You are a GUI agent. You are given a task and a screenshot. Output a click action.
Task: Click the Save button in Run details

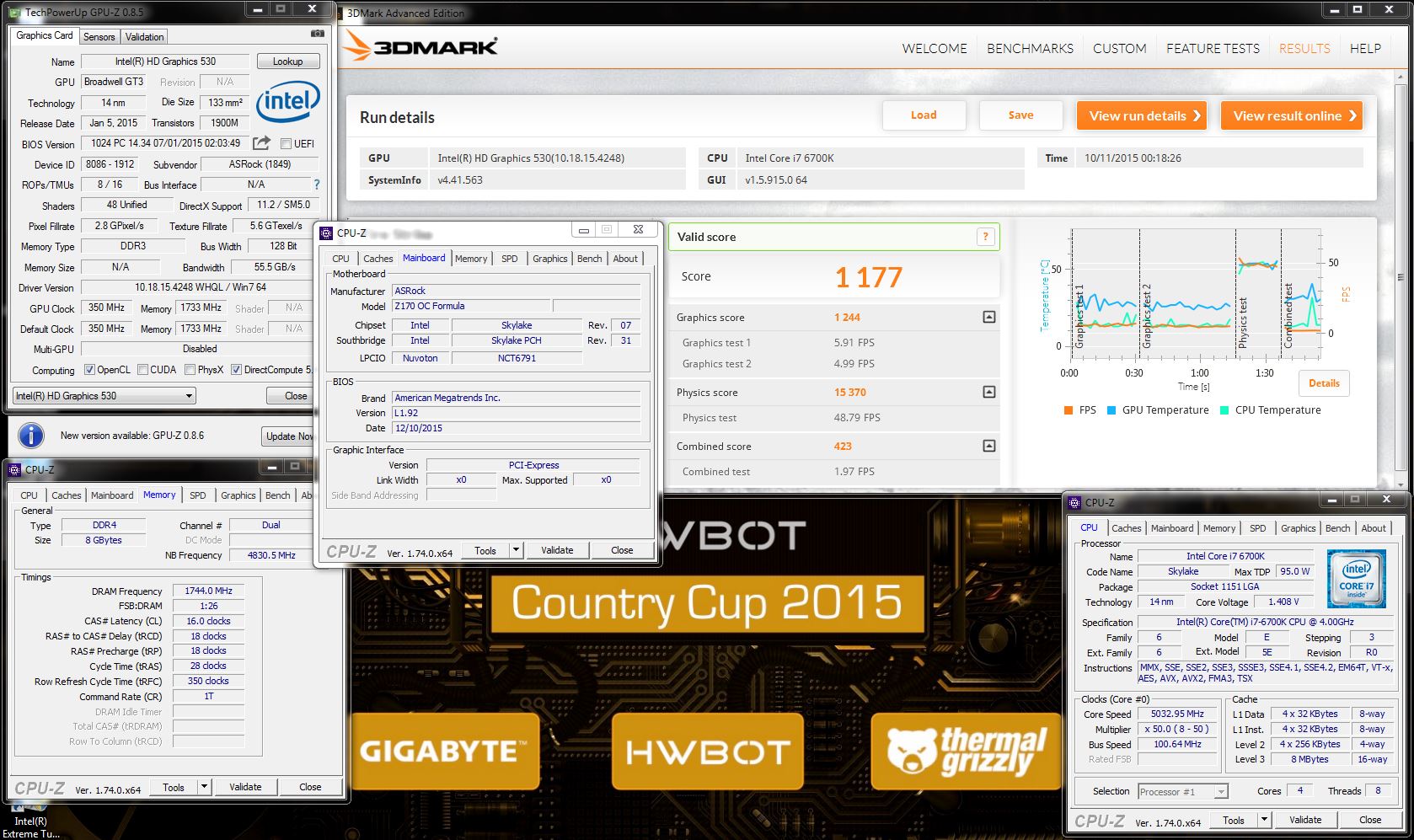1020,115
